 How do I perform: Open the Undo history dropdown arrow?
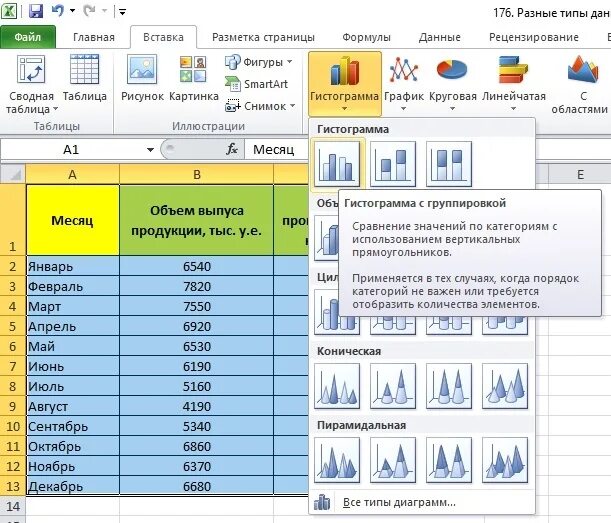tap(72, 11)
